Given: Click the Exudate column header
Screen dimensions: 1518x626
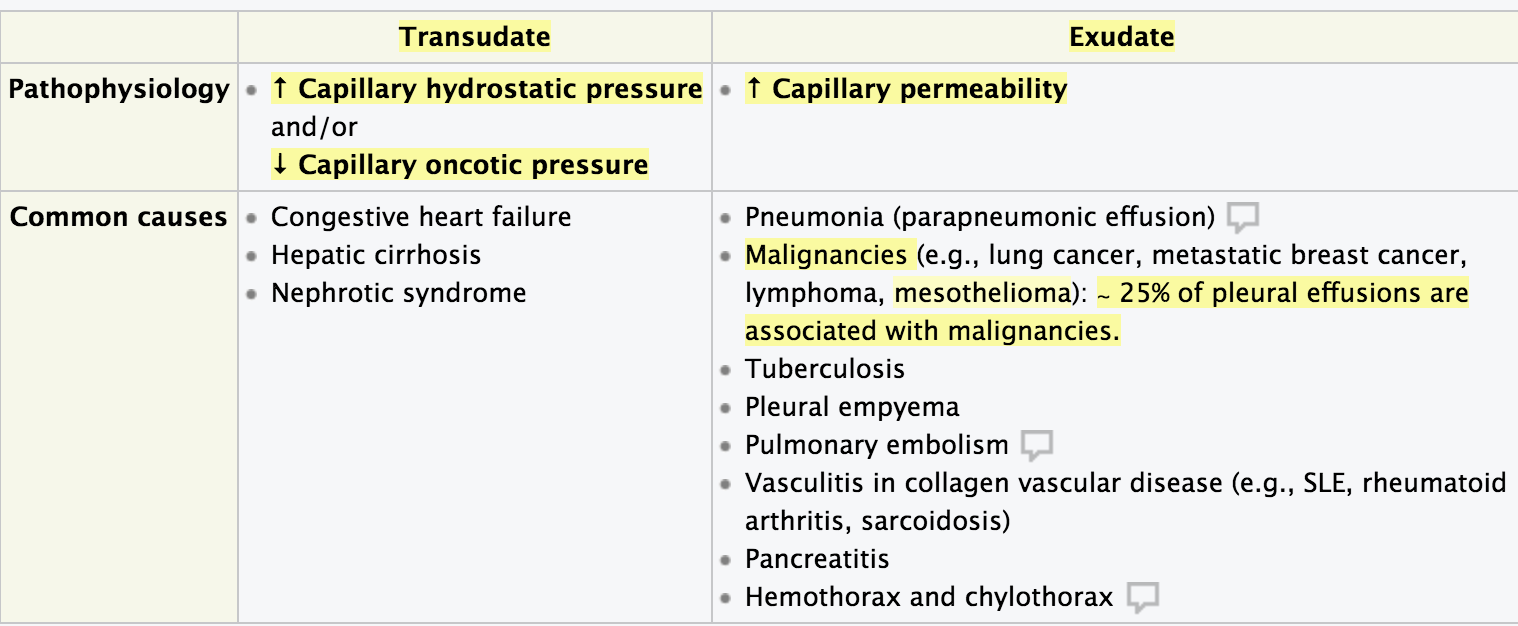Looking at the screenshot, I should (1121, 38).
